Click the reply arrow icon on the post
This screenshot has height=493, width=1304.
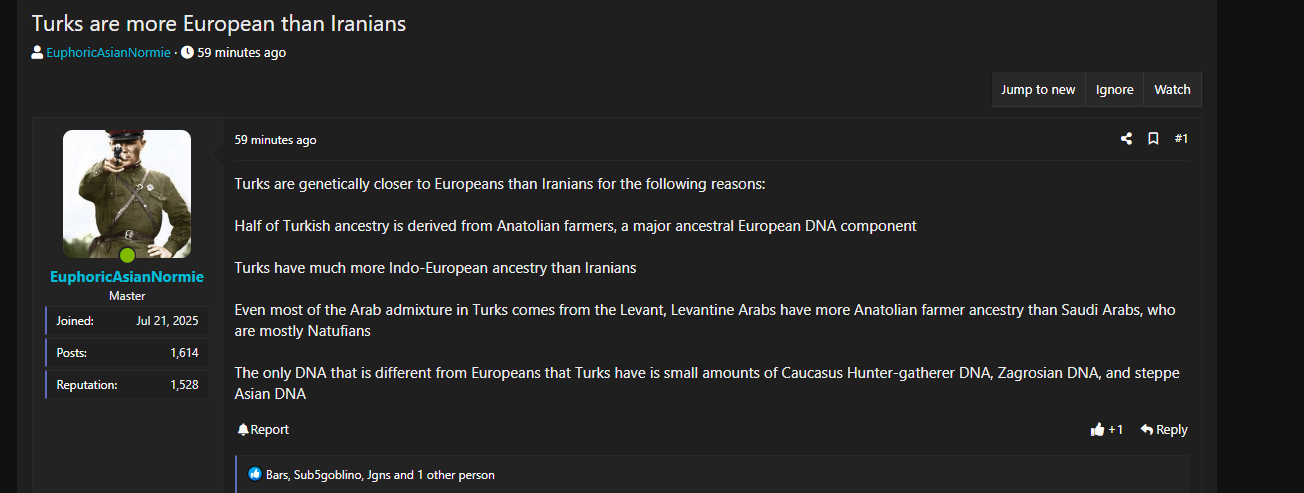[1147, 430]
